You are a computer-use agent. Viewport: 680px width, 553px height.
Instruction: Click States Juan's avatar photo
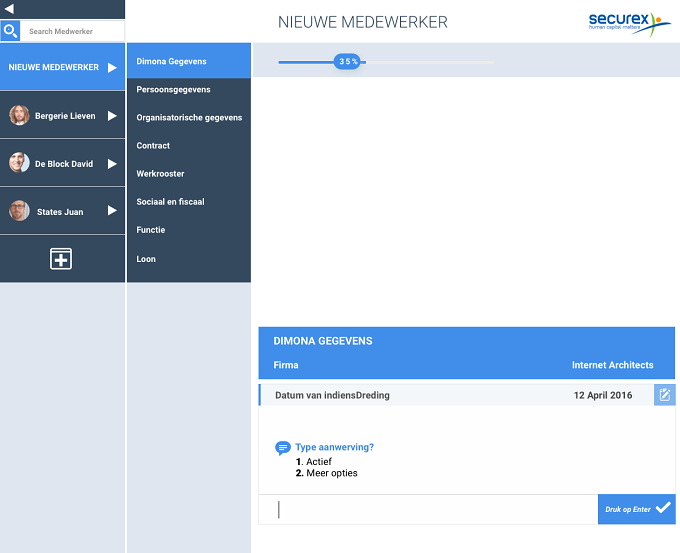tap(20, 211)
